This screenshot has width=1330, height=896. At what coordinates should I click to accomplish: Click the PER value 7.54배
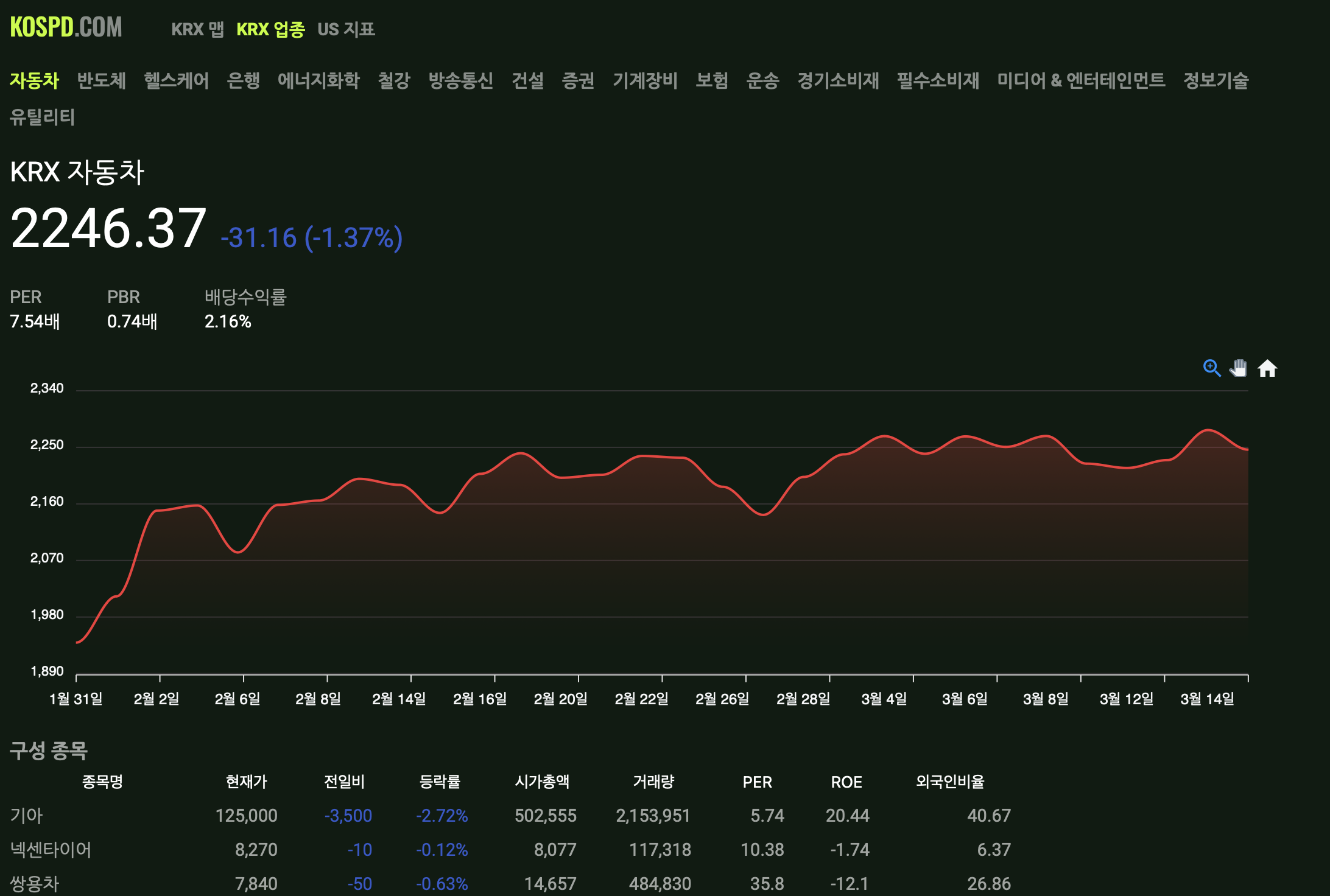pos(35,321)
